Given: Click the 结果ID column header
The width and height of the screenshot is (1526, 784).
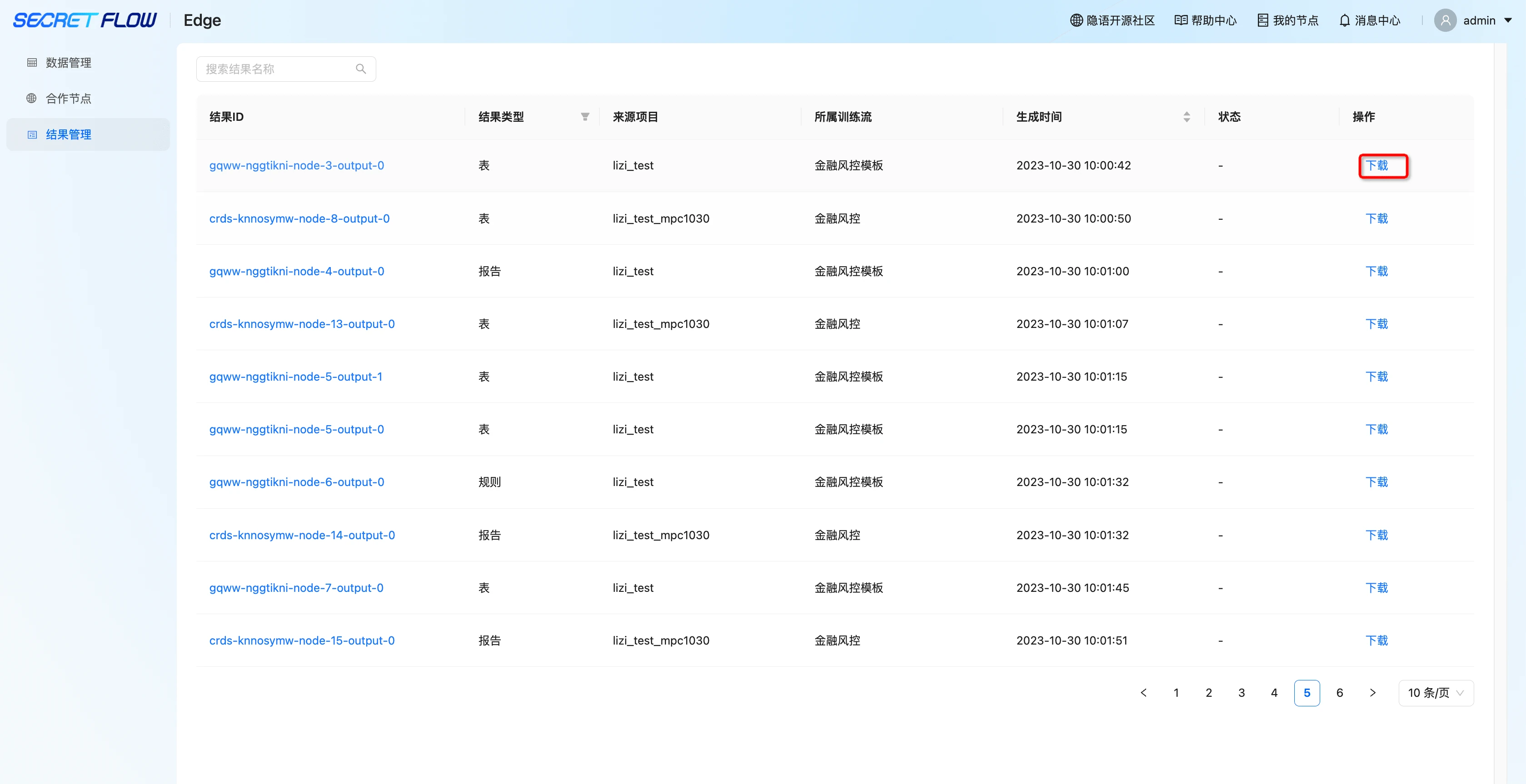Looking at the screenshot, I should [226, 117].
